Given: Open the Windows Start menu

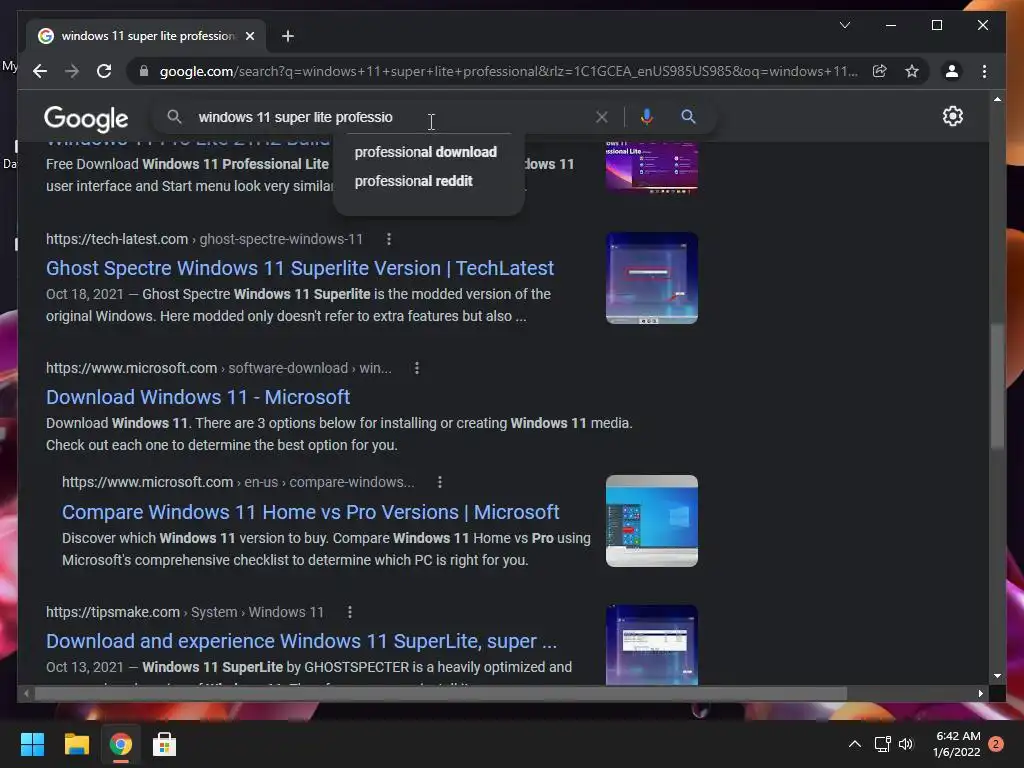Looking at the screenshot, I should coord(32,744).
